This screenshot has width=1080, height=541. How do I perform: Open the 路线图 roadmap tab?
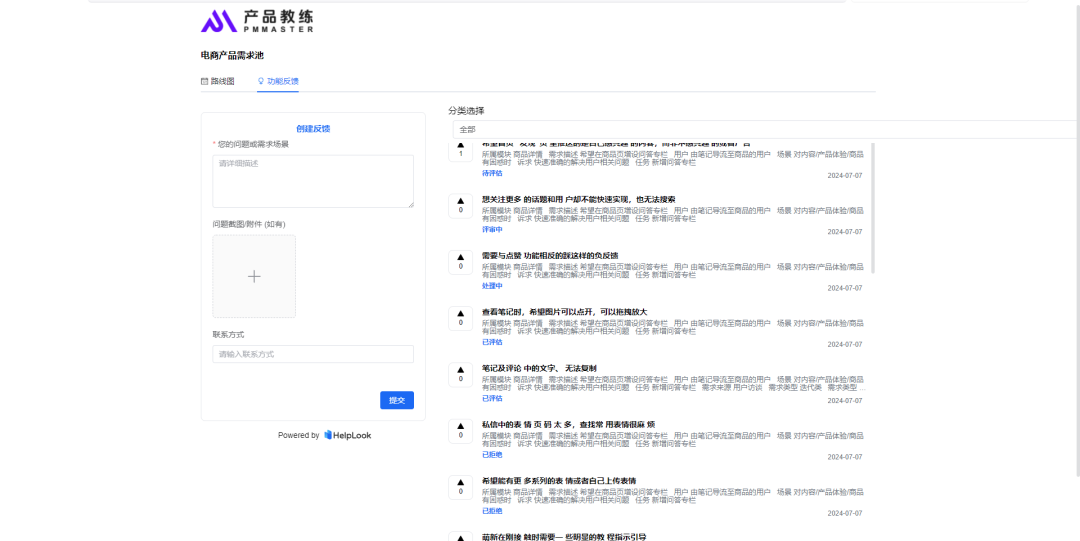coord(218,81)
